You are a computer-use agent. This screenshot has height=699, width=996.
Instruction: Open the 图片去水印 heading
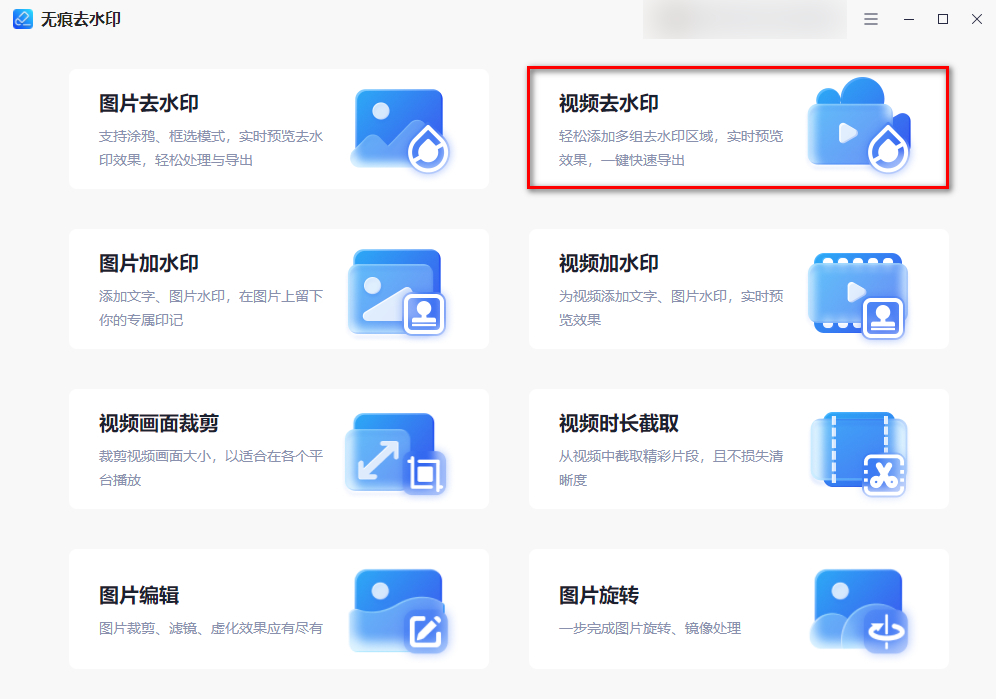(149, 103)
